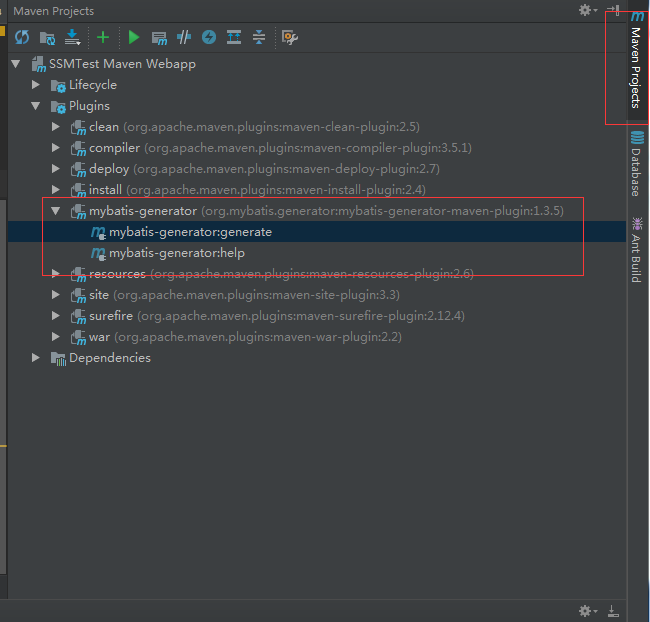Screen dimensions: 650x622
Task: Select the resources plugin row
Action: click(x=317, y=274)
